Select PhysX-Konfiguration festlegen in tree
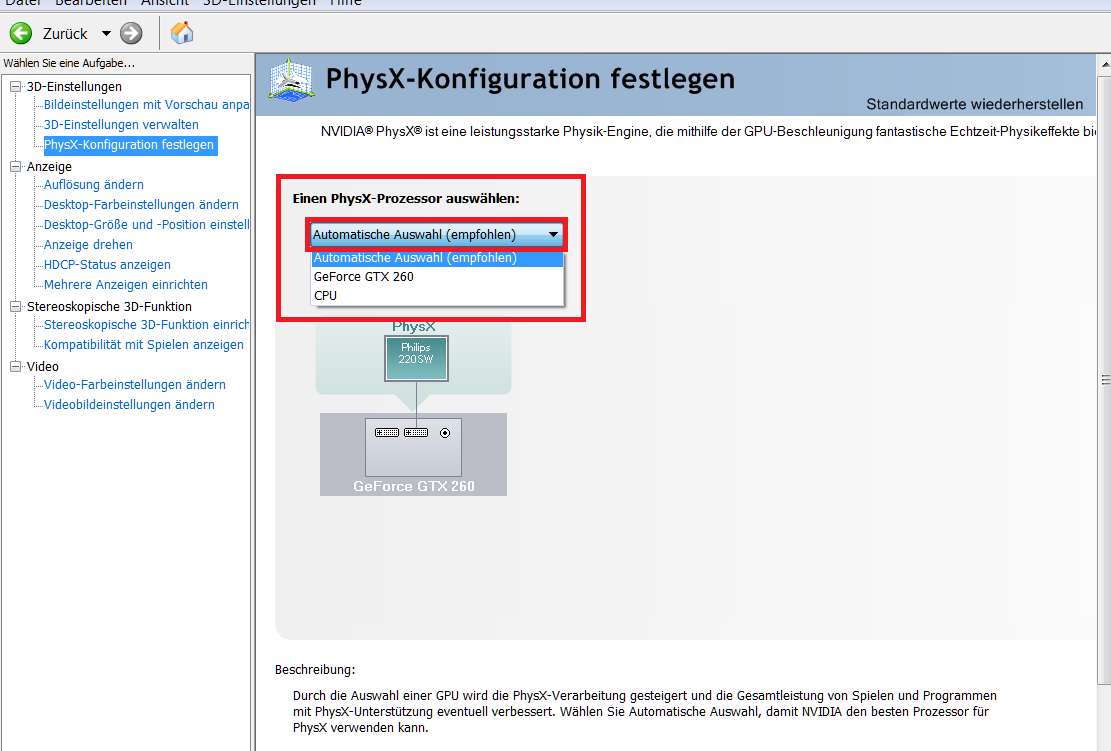The image size is (1111, 751). (x=130, y=145)
